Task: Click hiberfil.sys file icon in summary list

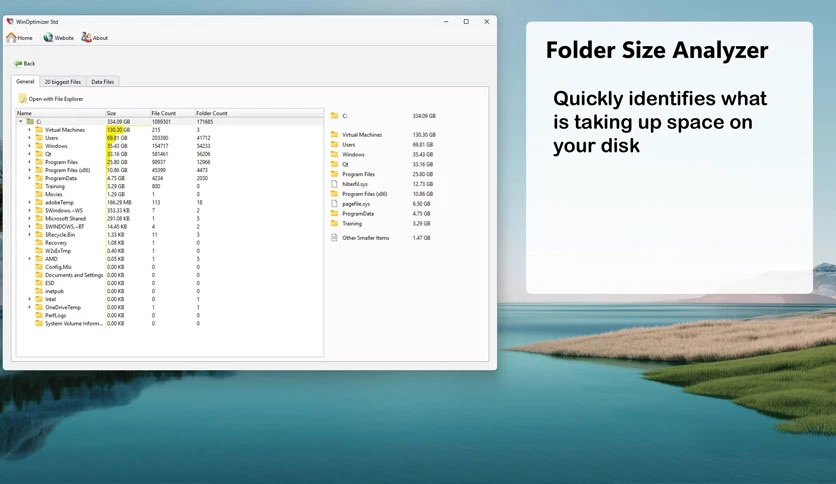Action: tap(334, 184)
